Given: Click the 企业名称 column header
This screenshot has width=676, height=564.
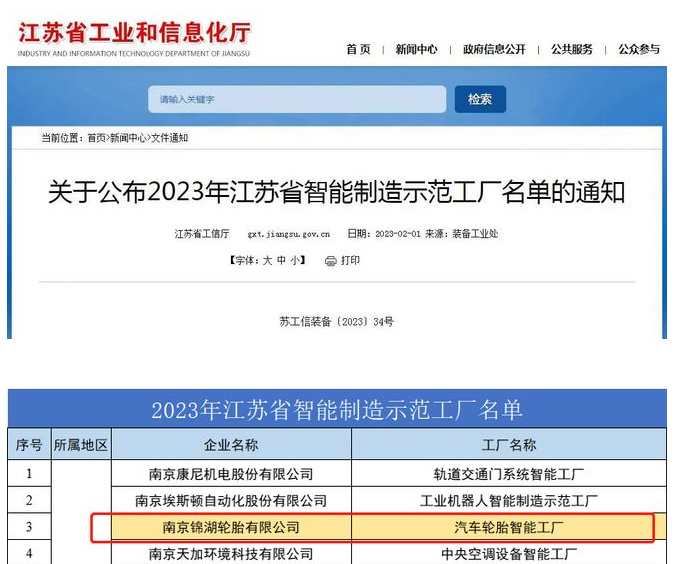Looking at the screenshot, I should point(231,444).
